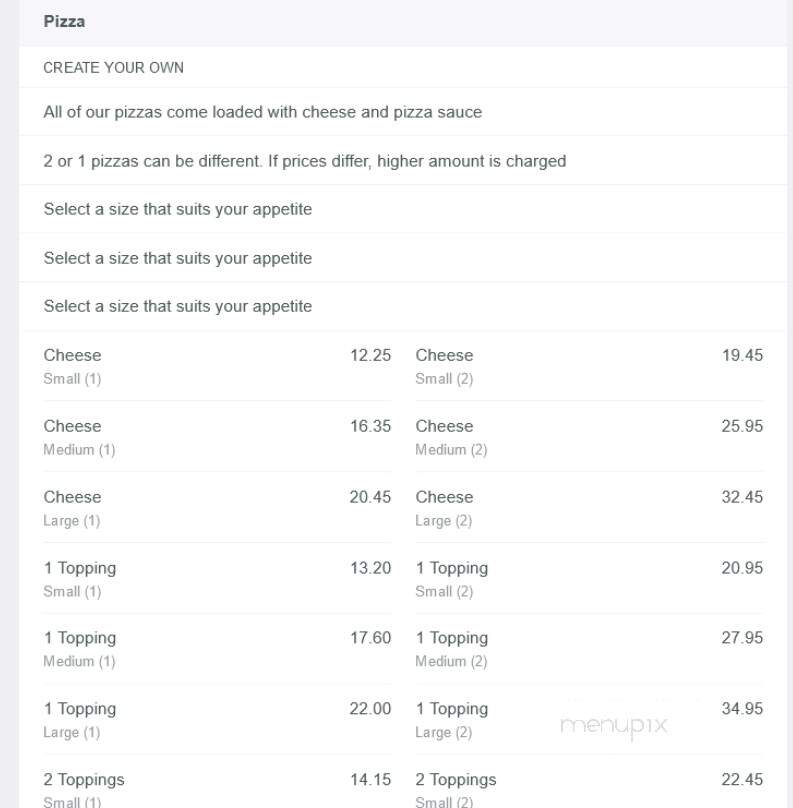Pick 1 Topping Large (2) at 34.95

point(589,720)
